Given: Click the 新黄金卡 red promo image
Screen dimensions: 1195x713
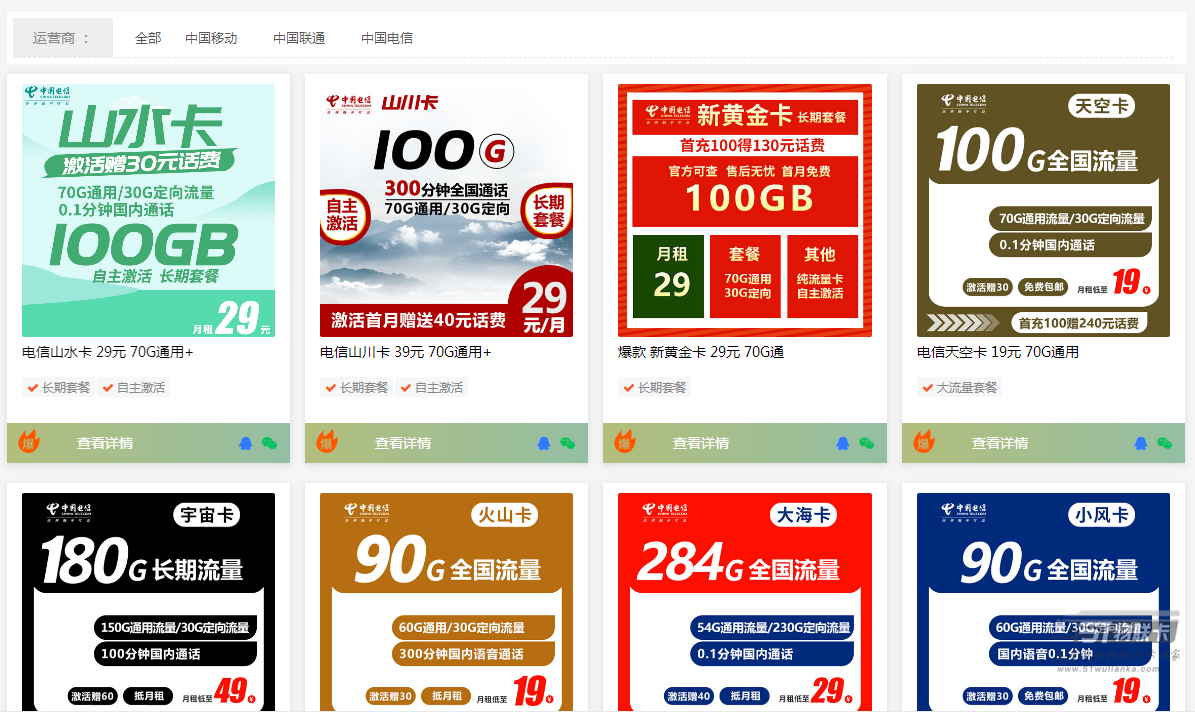Looking at the screenshot, I should 745,210.
